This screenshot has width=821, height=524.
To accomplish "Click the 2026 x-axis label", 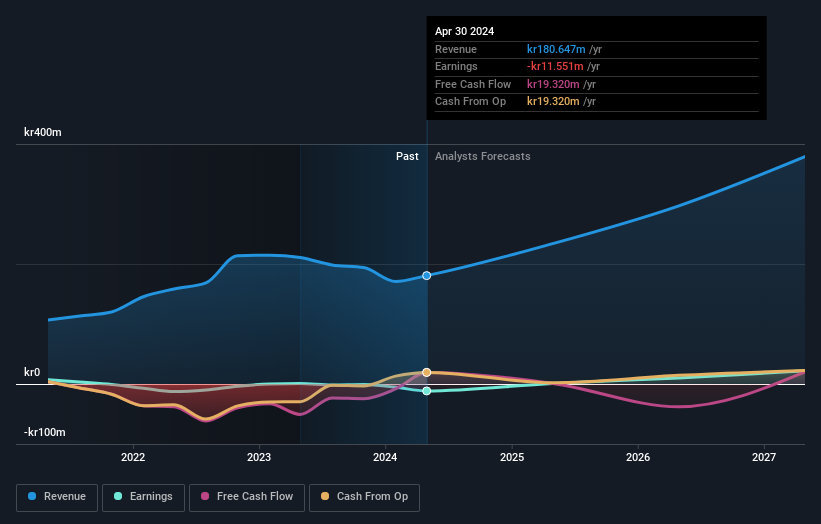I will (638, 457).
